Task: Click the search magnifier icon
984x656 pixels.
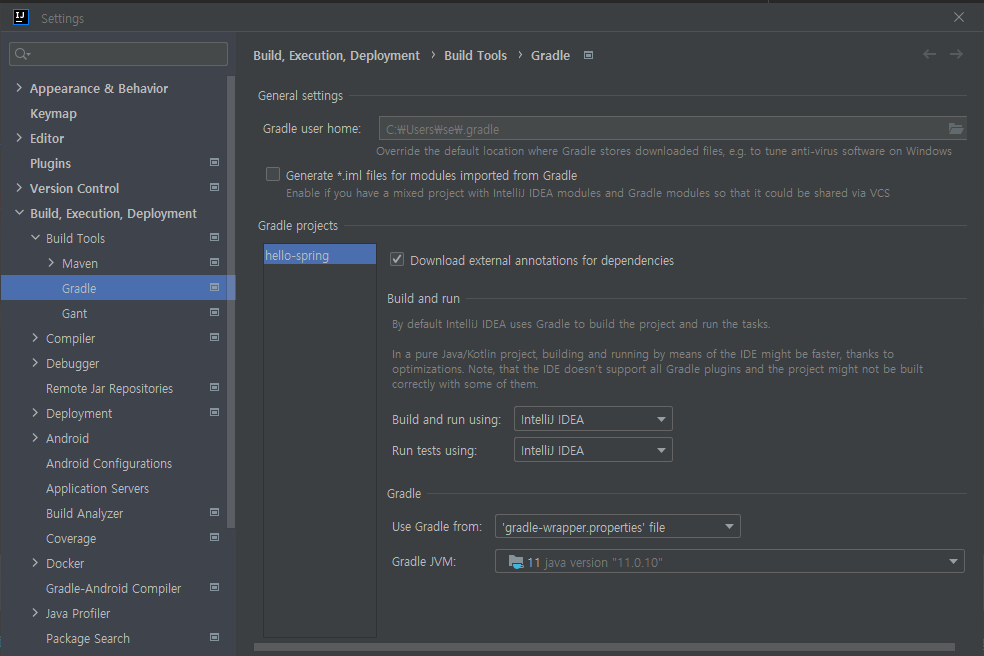Action: point(22,54)
